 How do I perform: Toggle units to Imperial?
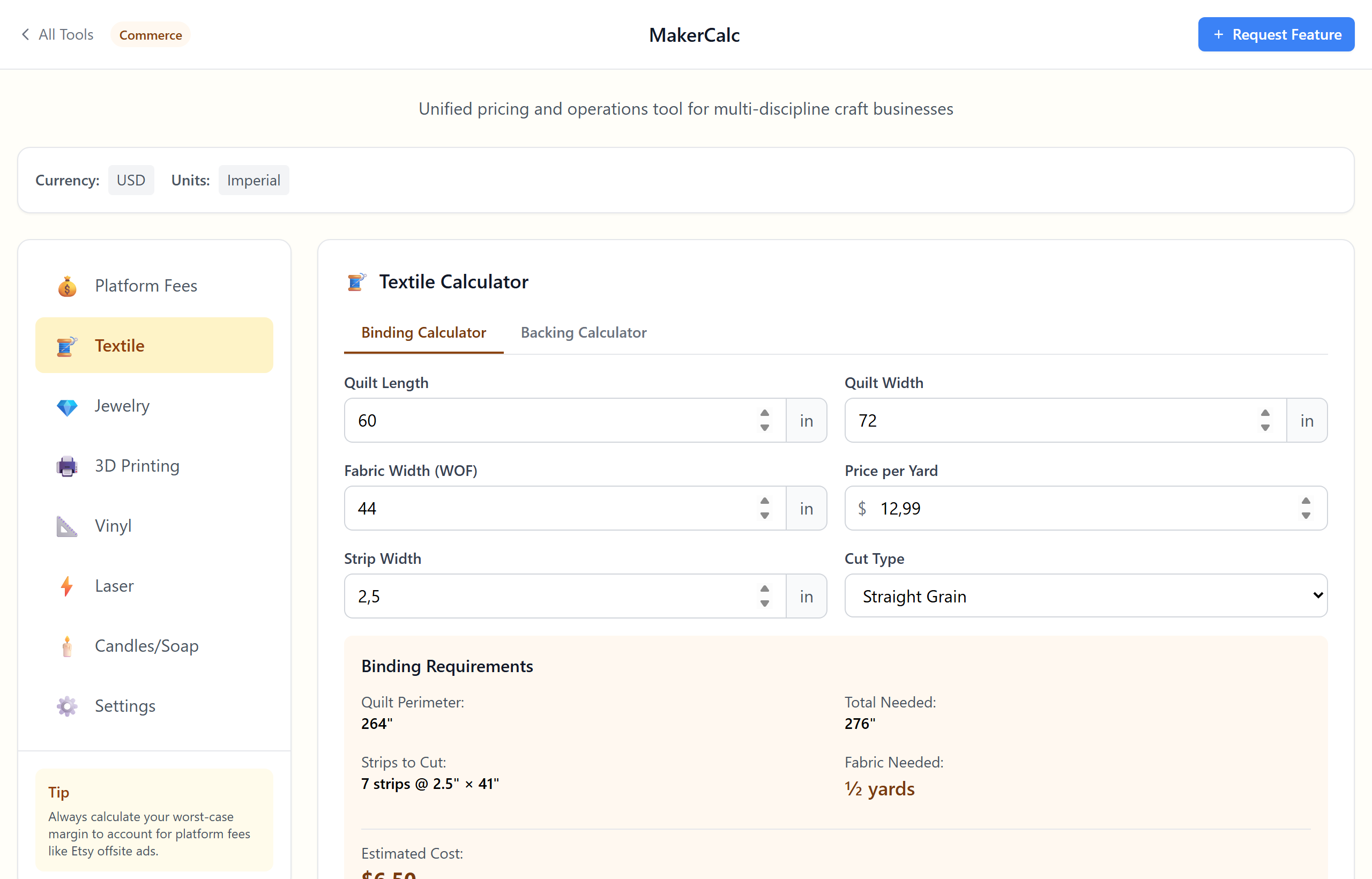point(253,180)
